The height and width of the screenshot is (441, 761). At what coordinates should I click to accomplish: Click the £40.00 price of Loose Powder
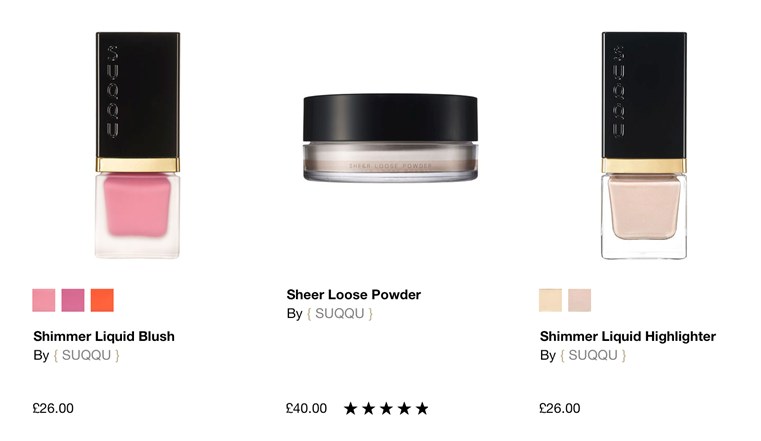pos(306,408)
